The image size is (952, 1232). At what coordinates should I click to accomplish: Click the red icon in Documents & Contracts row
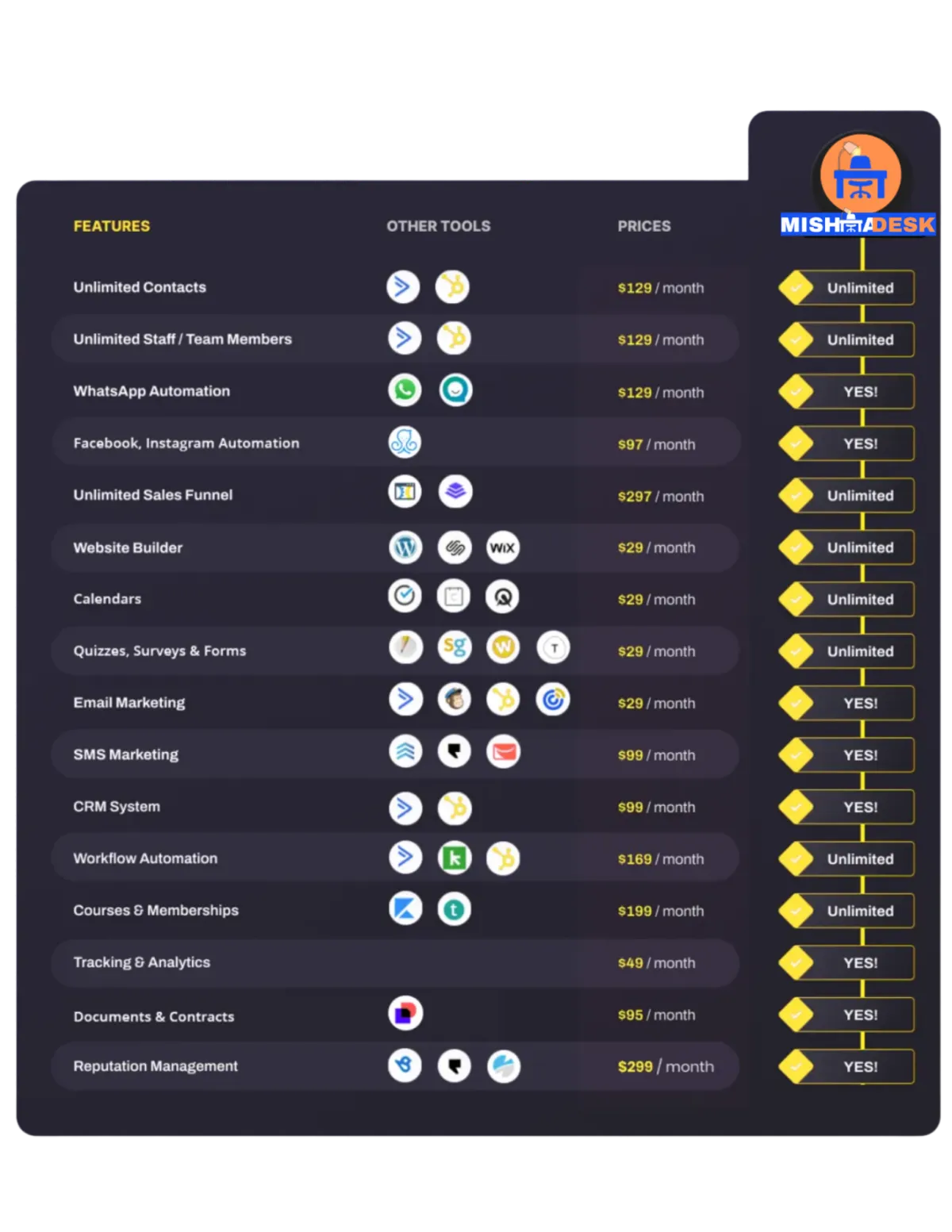pos(405,1013)
